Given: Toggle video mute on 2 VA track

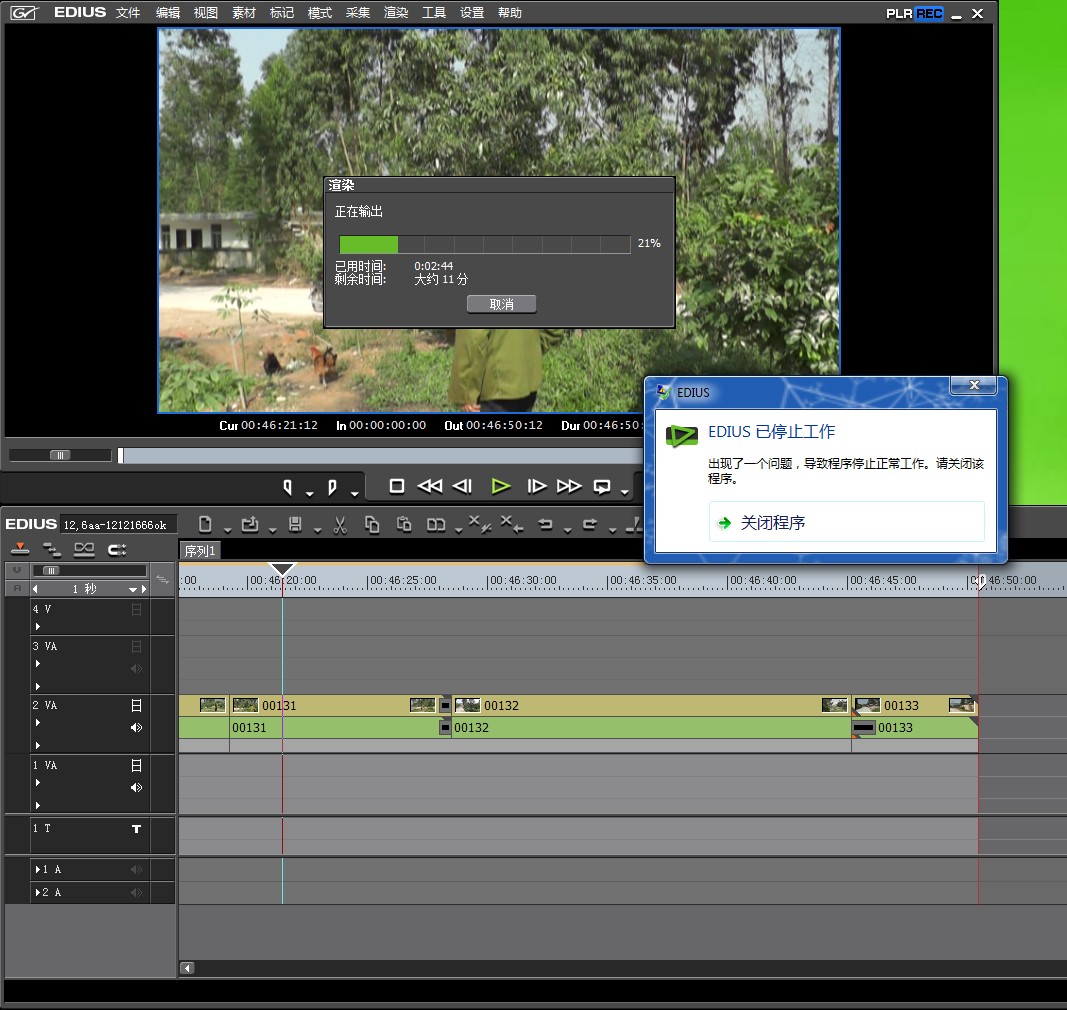Looking at the screenshot, I should [x=136, y=706].
